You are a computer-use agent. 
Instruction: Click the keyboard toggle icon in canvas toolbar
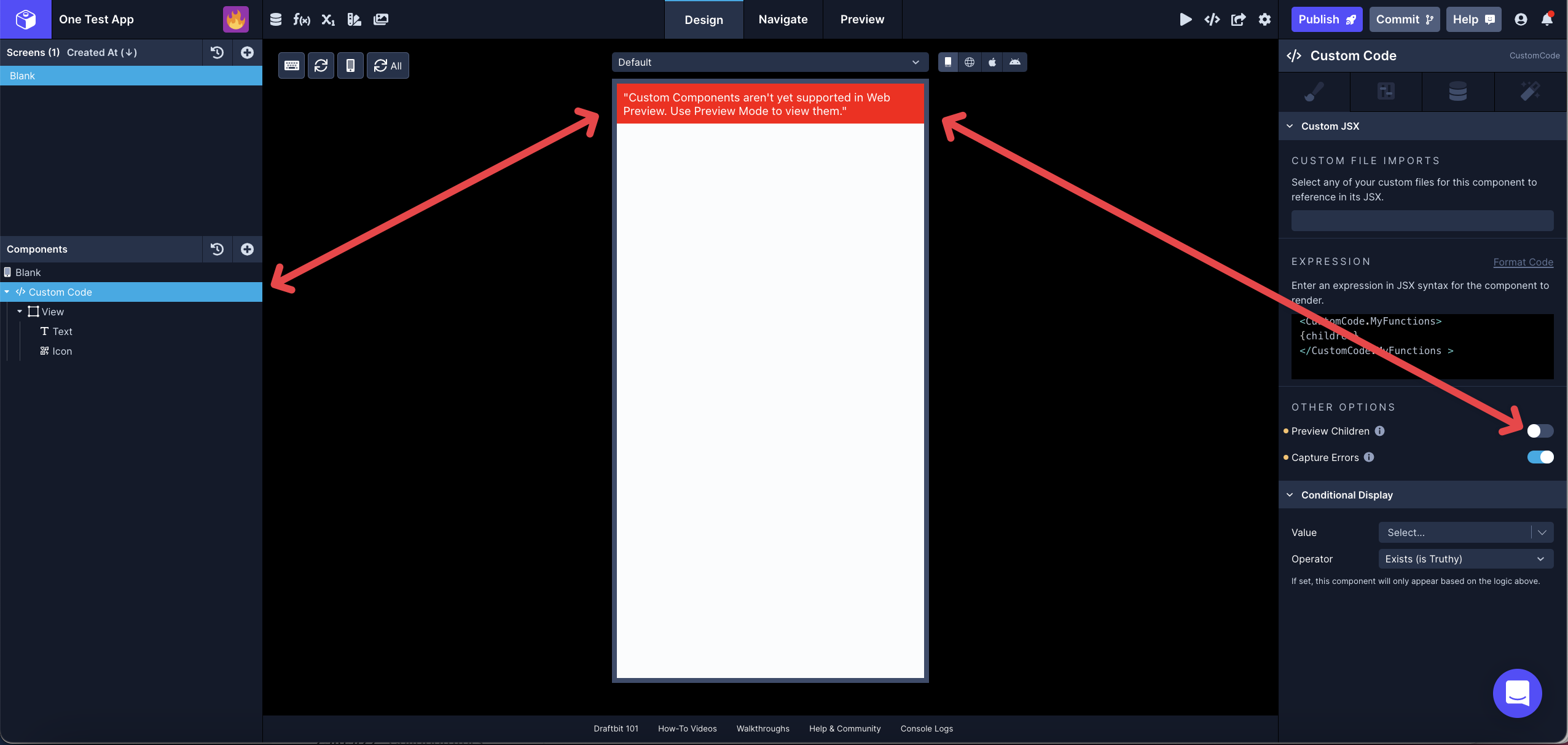(x=292, y=65)
